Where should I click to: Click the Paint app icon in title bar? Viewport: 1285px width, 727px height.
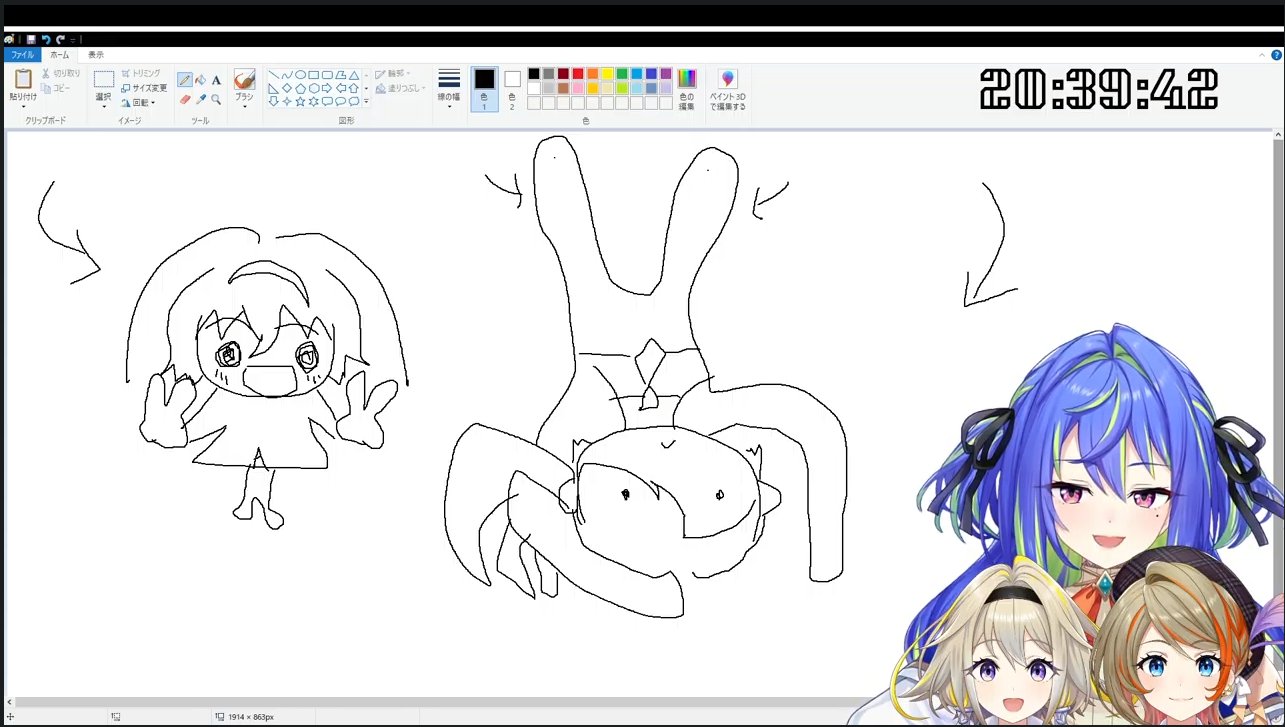[8, 39]
